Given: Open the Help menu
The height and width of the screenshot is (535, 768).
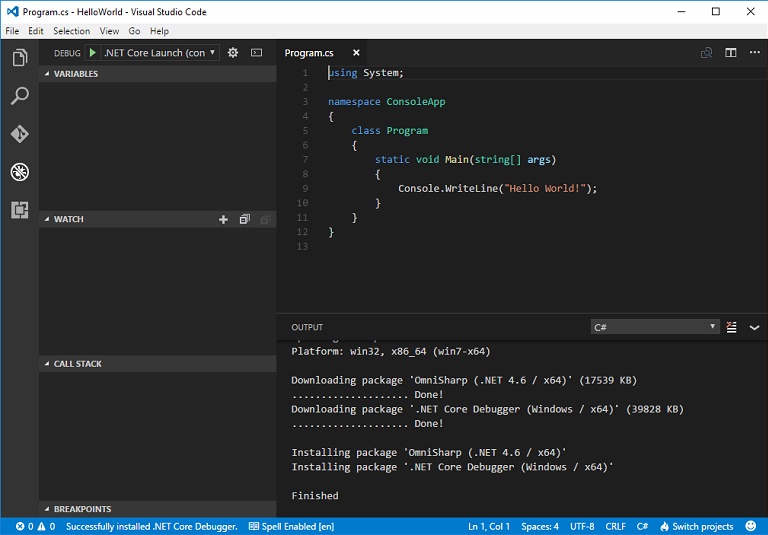Looking at the screenshot, I should click(x=159, y=31).
